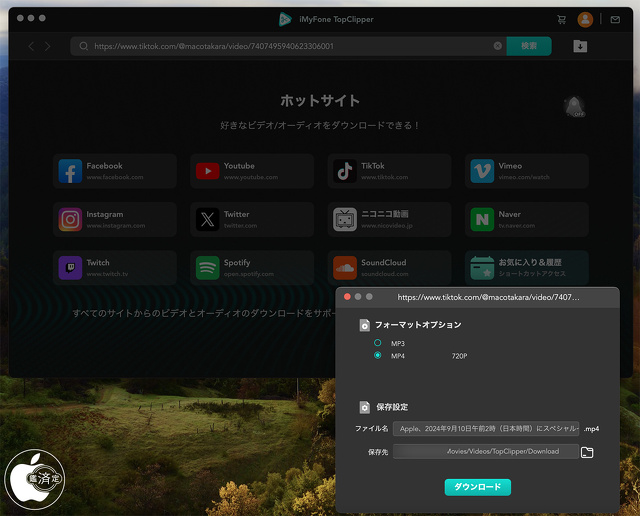Open the shopping cart icon
The image size is (640, 516).
click(x=562, y=20)
